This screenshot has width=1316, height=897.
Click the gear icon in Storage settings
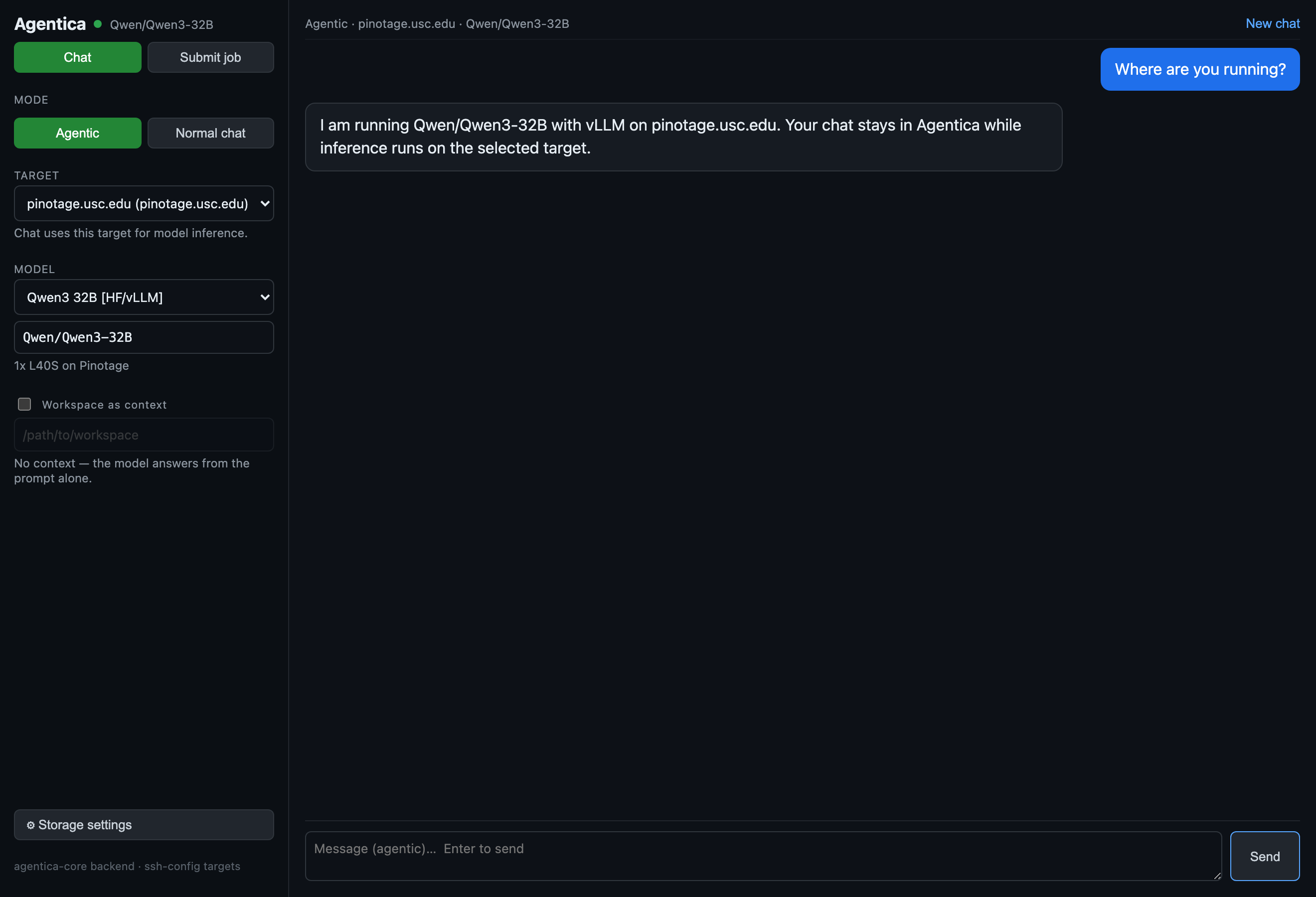30,825
